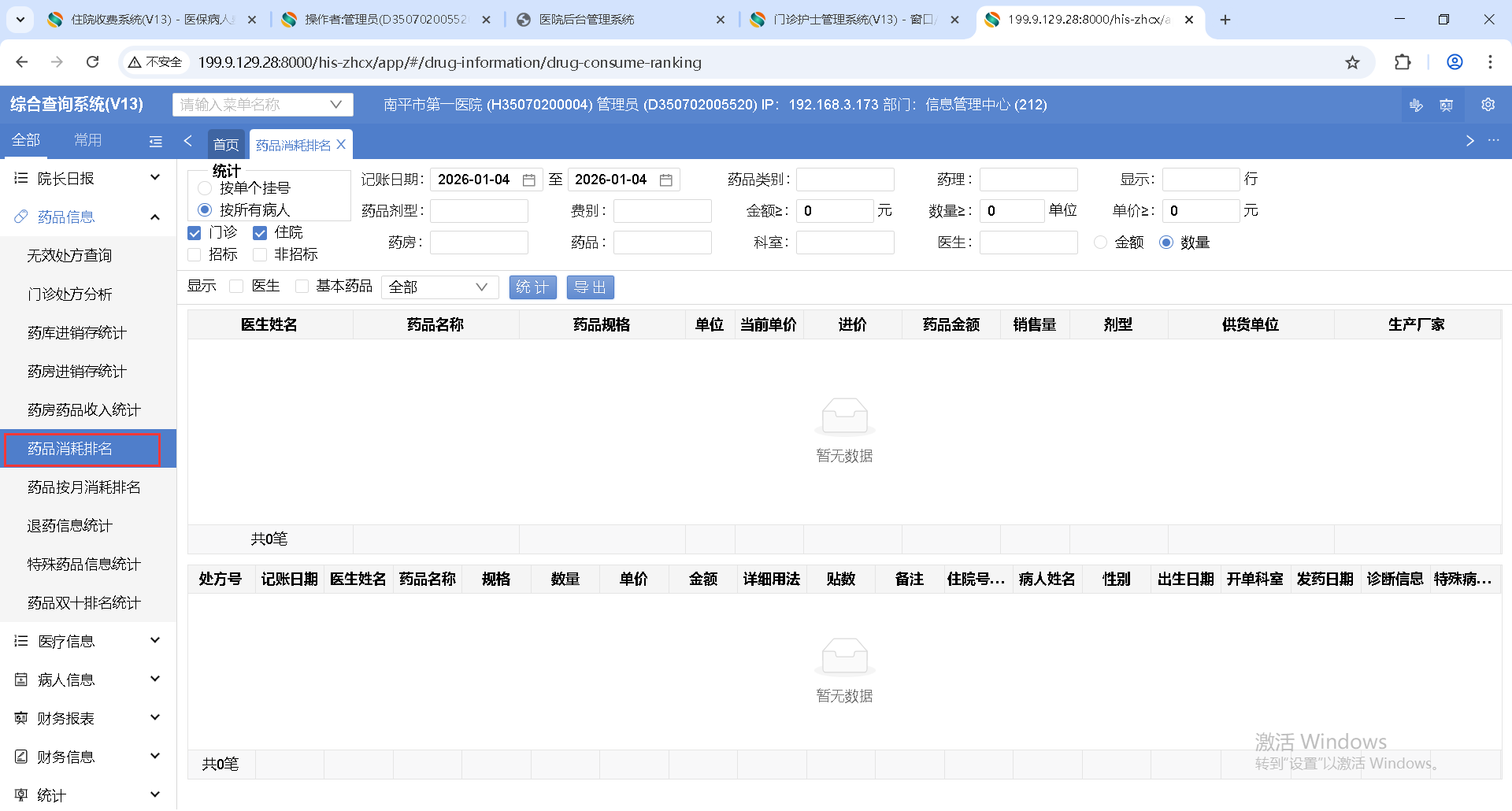Screen dimensions: 1512x811
Task: Click the 导出 export button
Action: pyautogui.click(x=591, y=287)
